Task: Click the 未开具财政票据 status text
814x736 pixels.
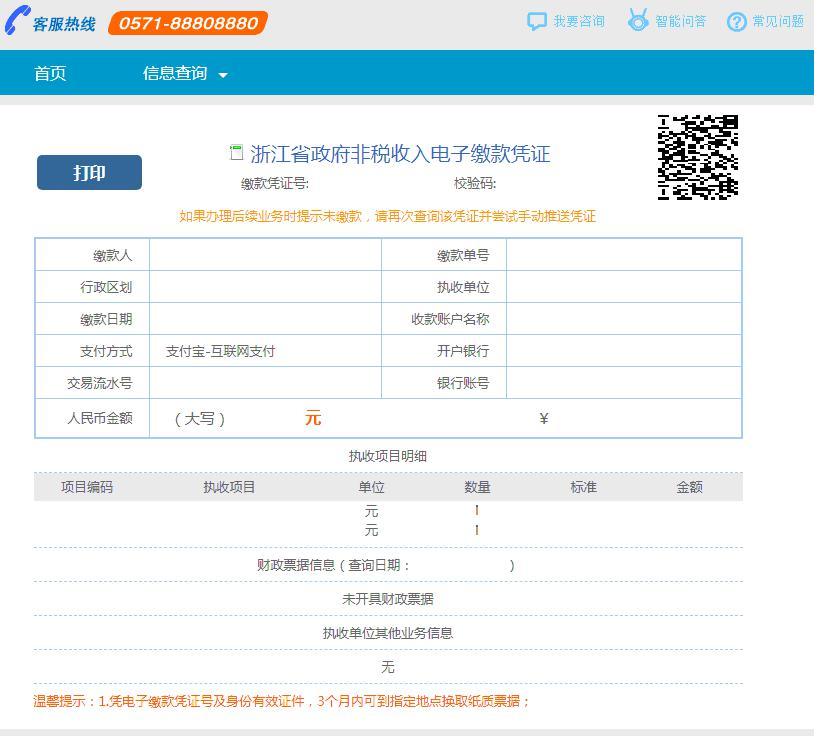Action: tap(388, 599)
